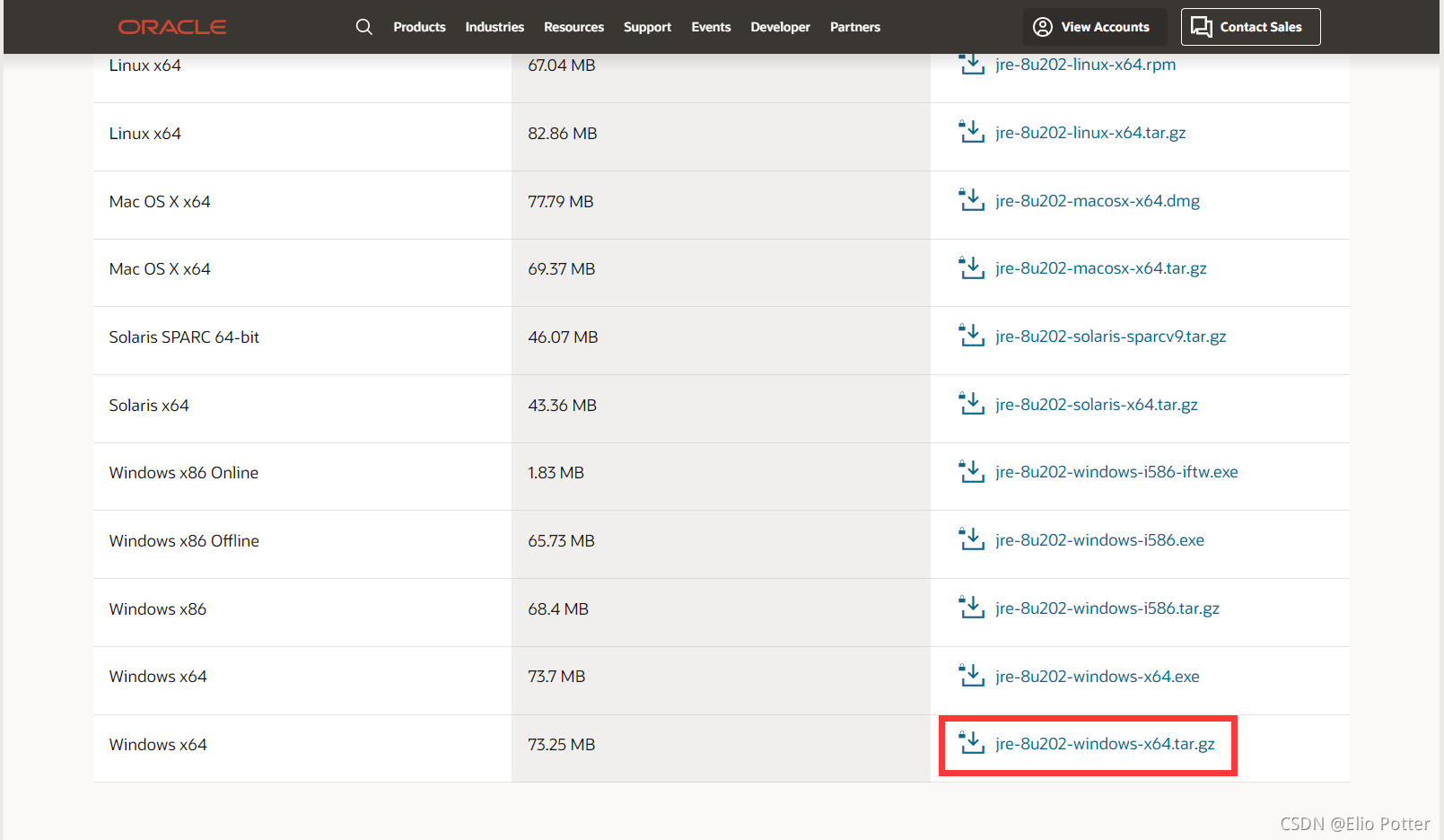Click download icon for jre-8u202-windows-i586.exe

click(x=971, y=539)
